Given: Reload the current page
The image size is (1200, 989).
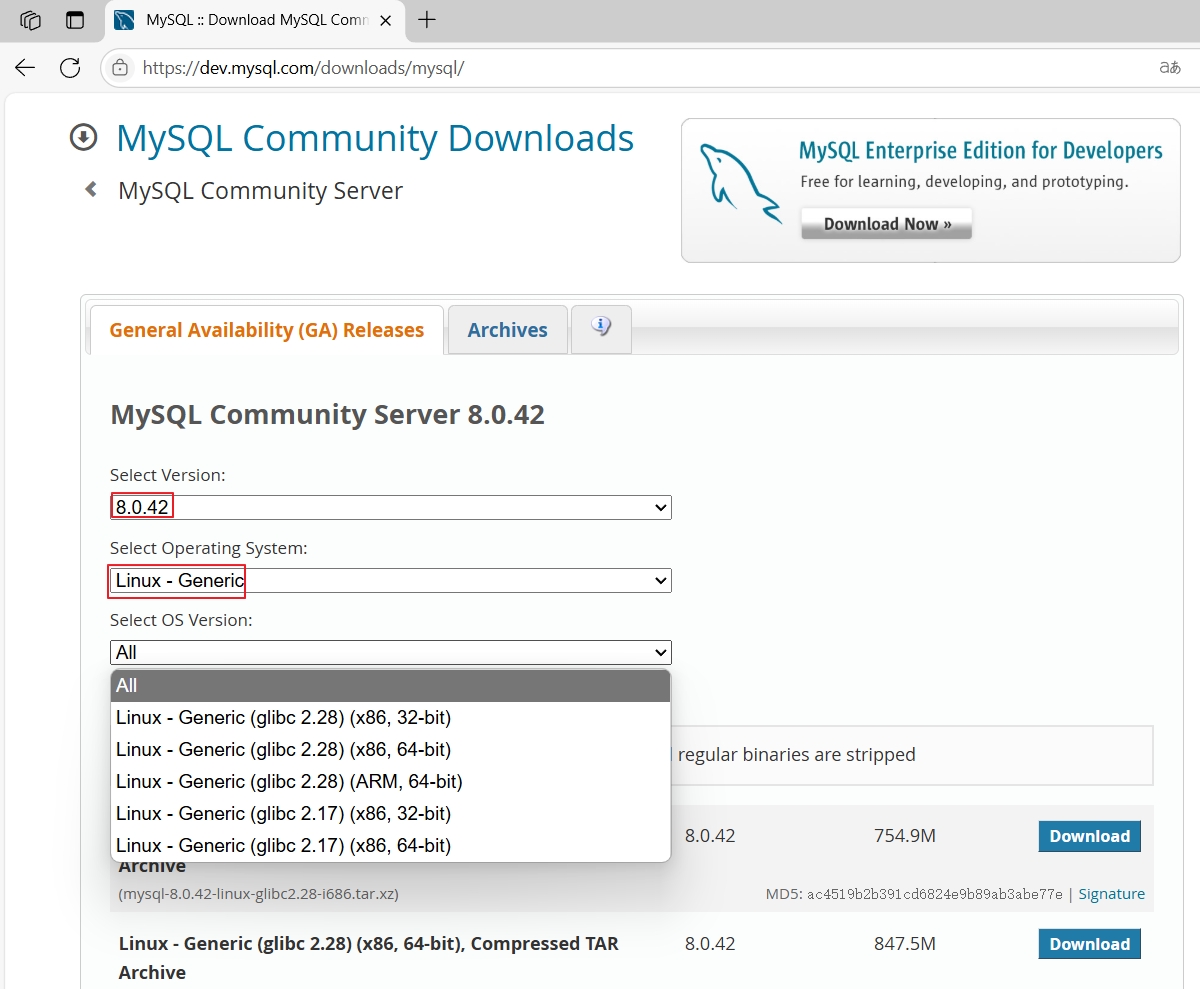Looking at the screenshot, I should click(x=70, y=68).
